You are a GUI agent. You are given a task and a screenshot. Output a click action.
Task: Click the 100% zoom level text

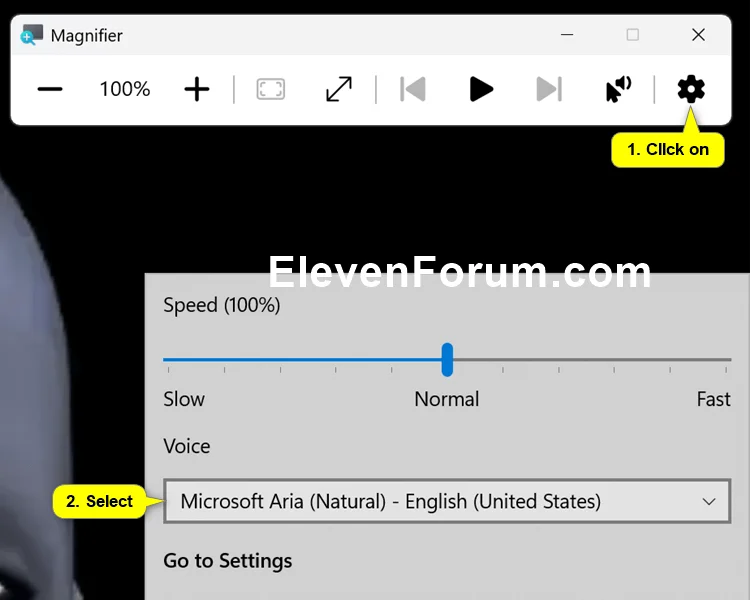(x=125, y=89)
